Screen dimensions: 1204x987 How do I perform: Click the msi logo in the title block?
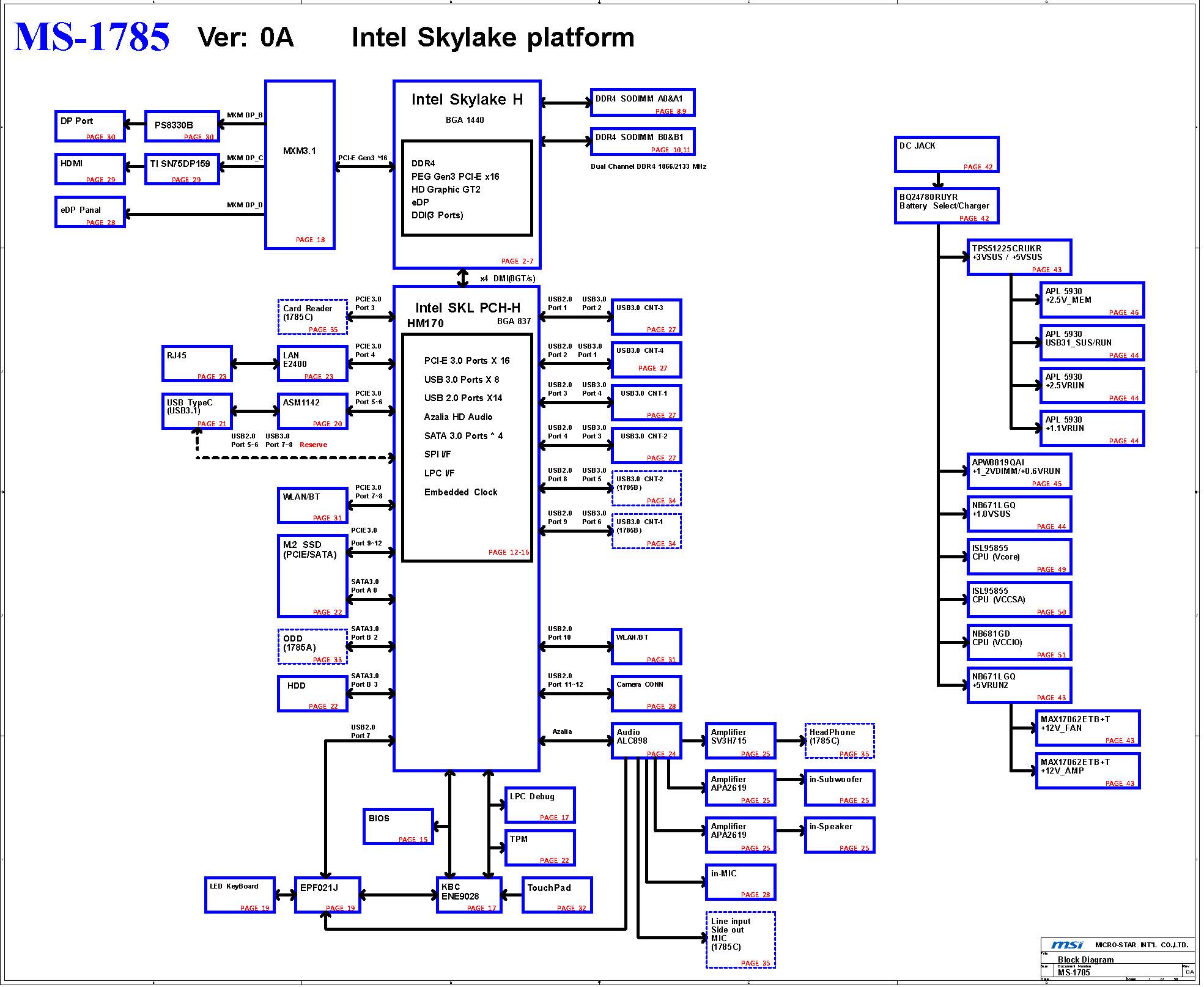1067,945
